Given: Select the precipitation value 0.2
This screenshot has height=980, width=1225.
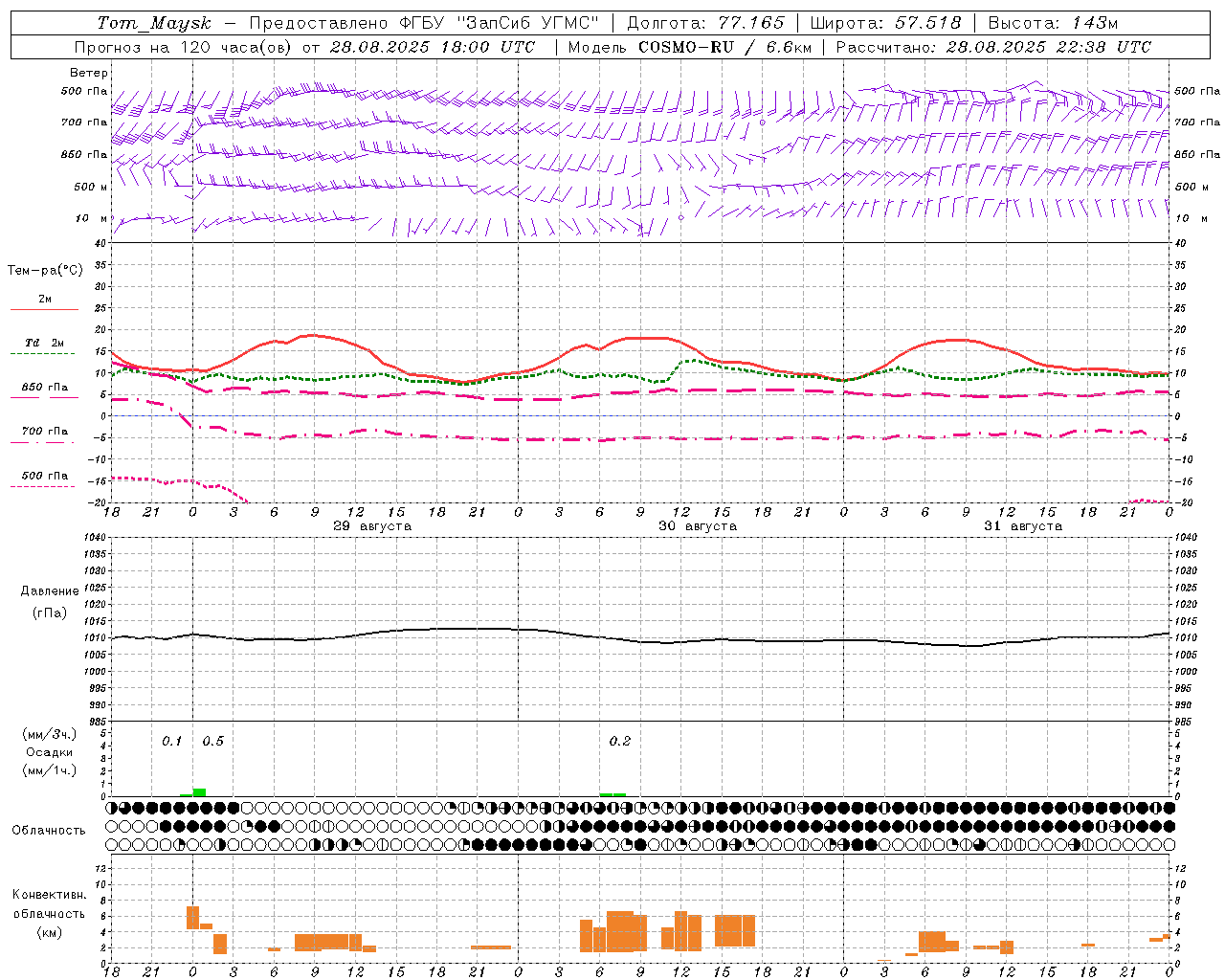Looking at the screenshot, I should click(620, 742).
